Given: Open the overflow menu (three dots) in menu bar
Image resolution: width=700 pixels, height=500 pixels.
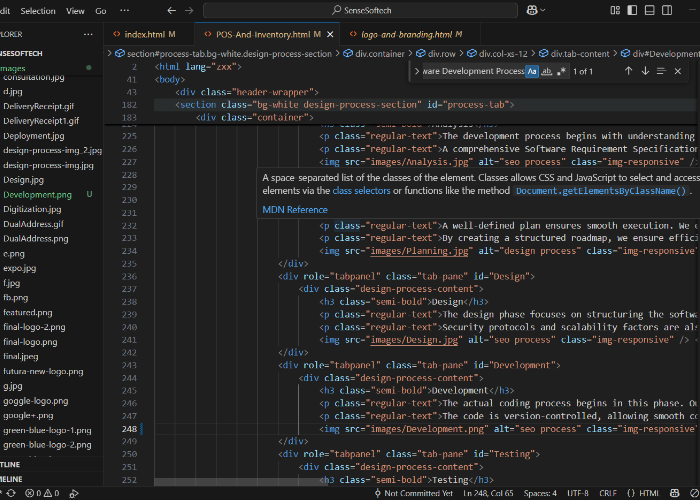Looking at the screenshot, I should (x=125, y=11).
